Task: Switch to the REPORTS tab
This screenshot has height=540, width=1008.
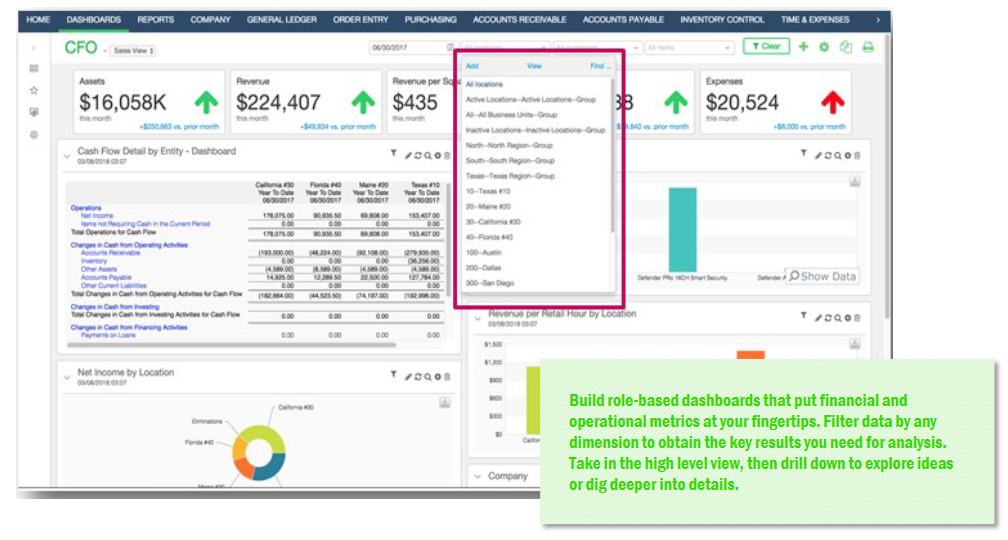Action: [x=156, y=20]
